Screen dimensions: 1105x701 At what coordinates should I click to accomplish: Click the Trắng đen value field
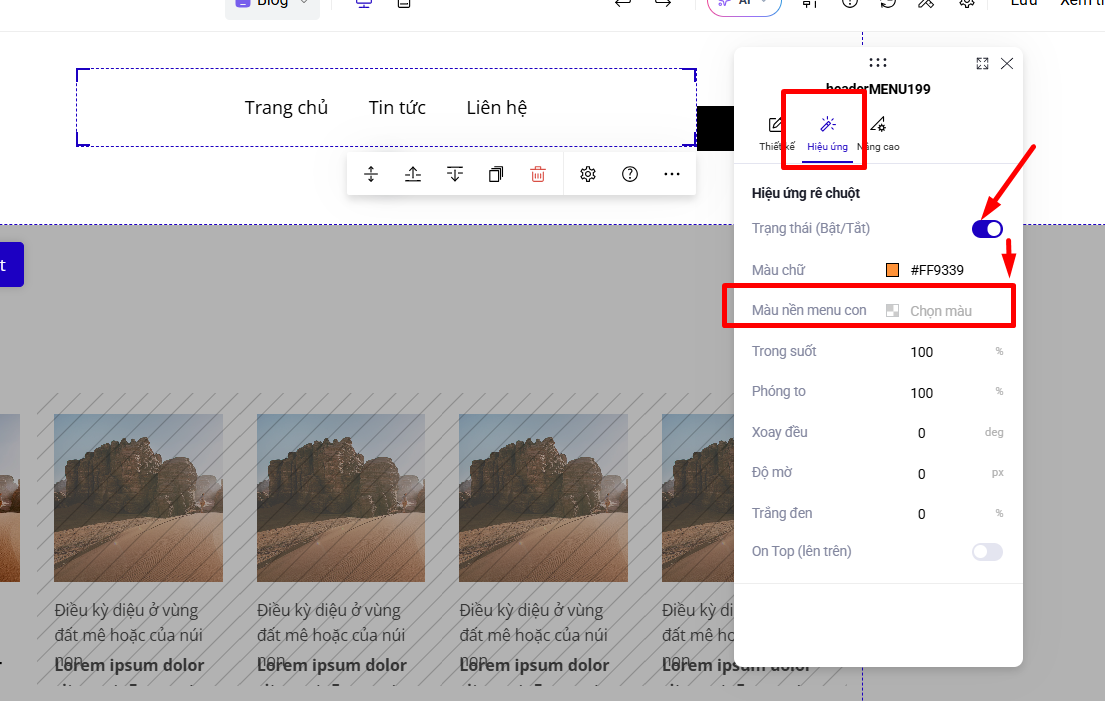[922, 514]
